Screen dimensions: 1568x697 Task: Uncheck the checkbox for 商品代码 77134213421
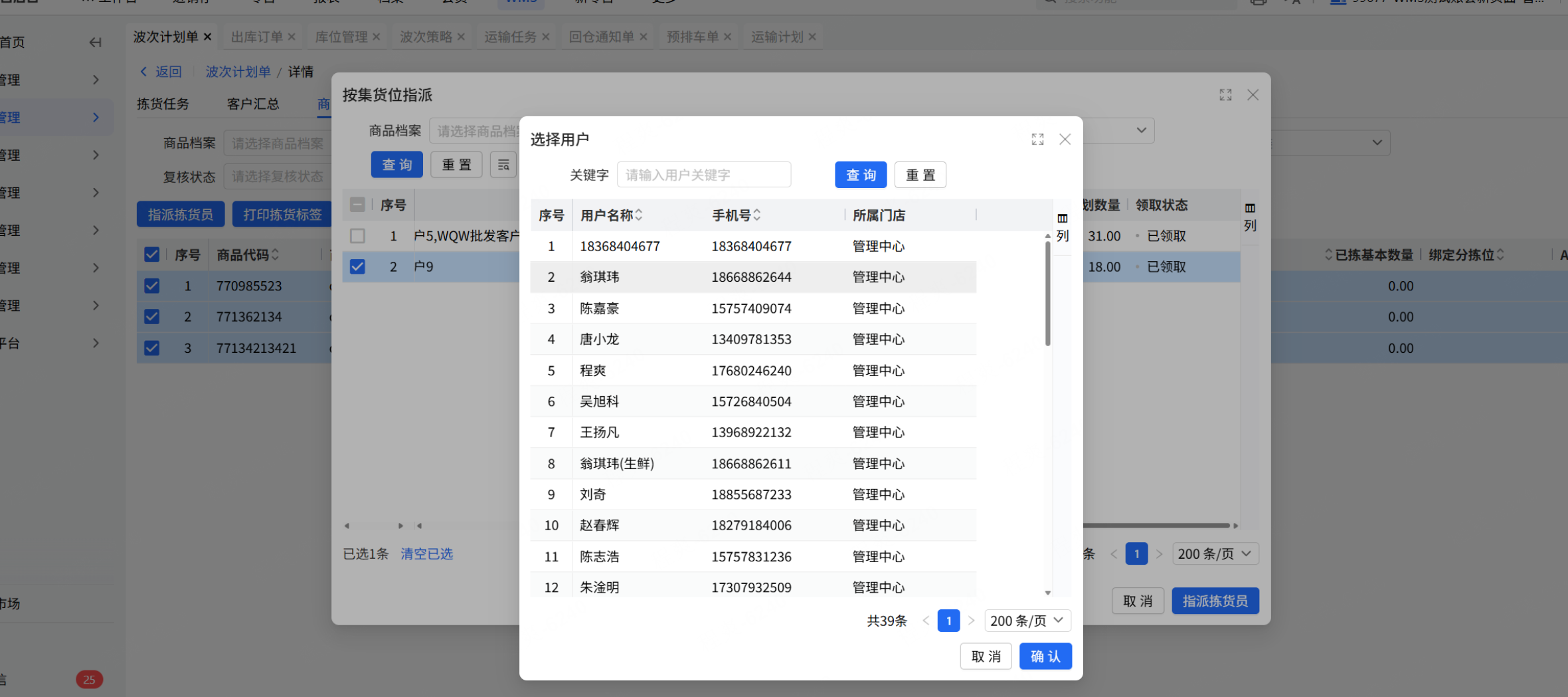[151, 348]
